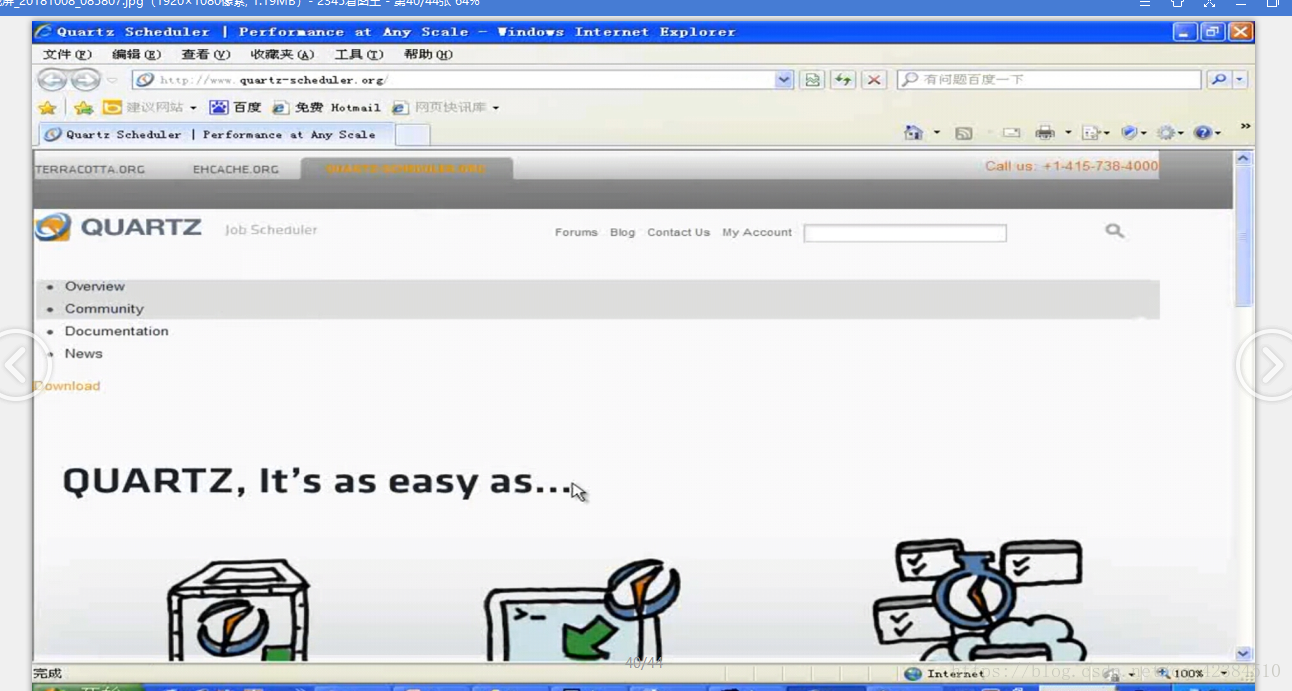Open the 收藏夹(A) menu
1292x691 pixels.
click(282, 55)
